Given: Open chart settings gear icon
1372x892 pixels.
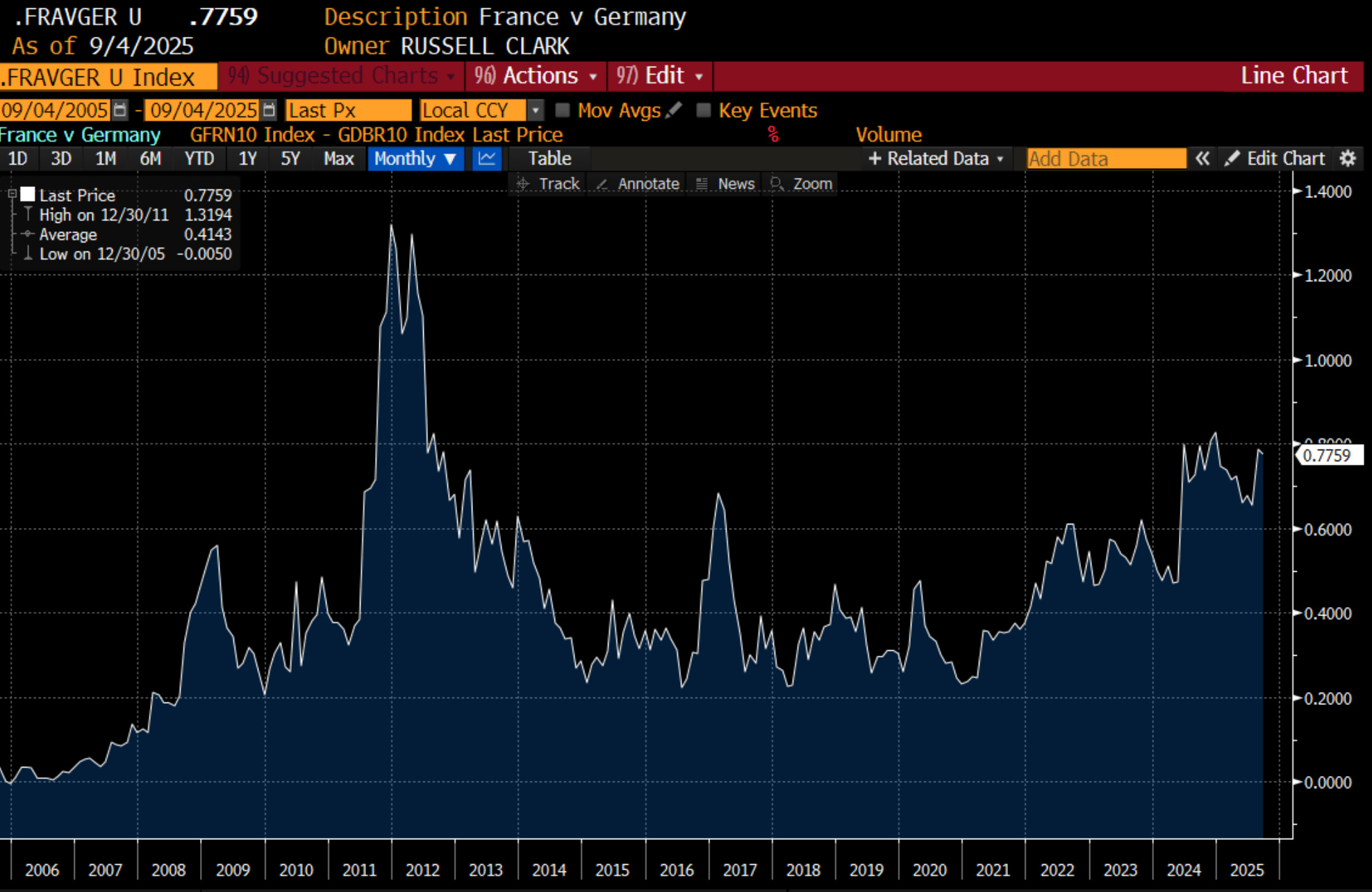Looking at the screenshot, I should (1348, 158).
